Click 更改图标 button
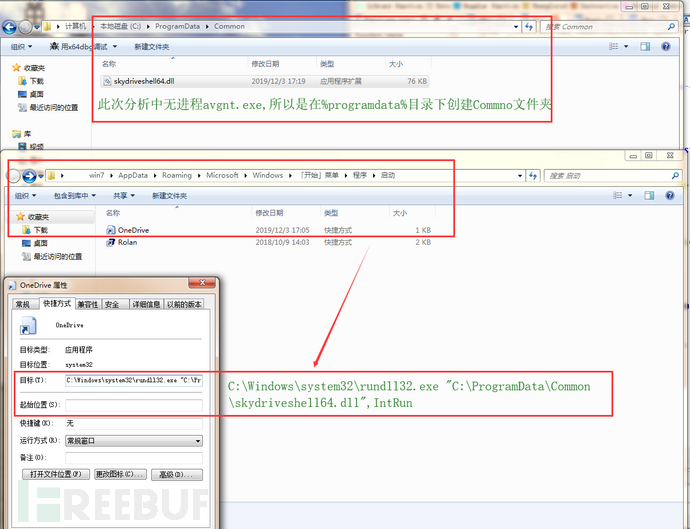 (x=121, y=474)
